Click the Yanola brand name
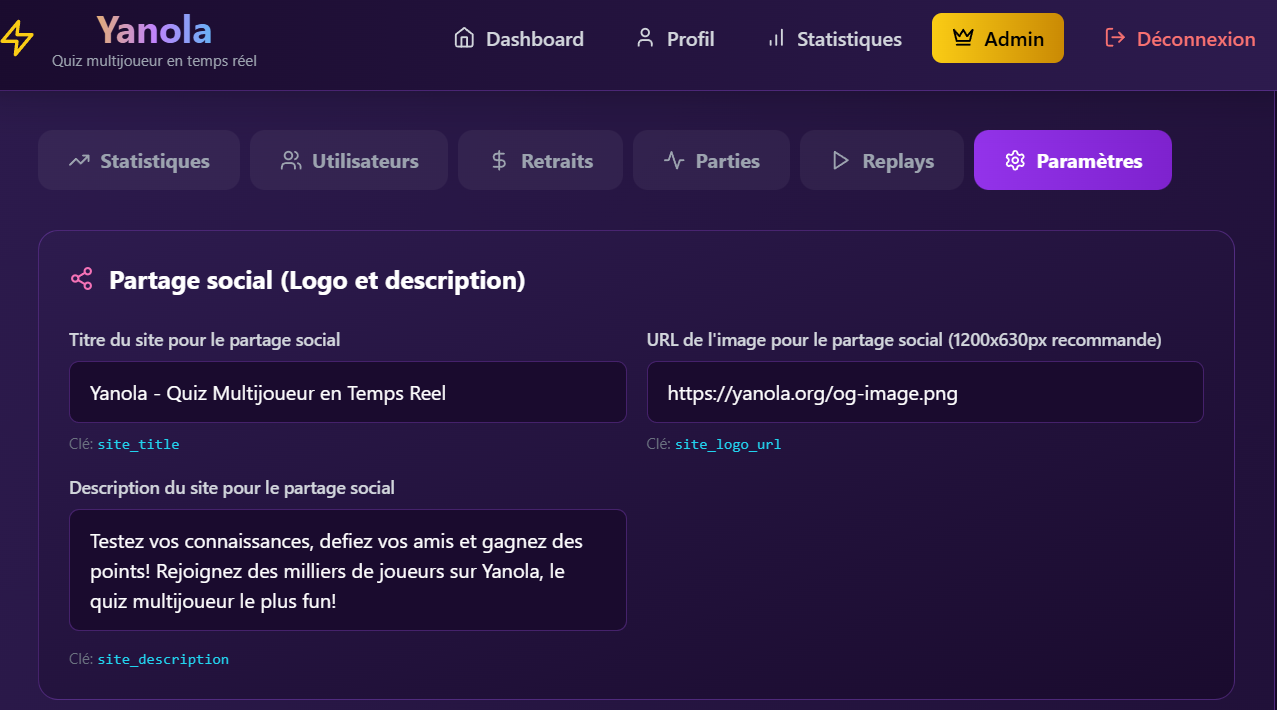Screen dimensions: 1277x710 154,30
